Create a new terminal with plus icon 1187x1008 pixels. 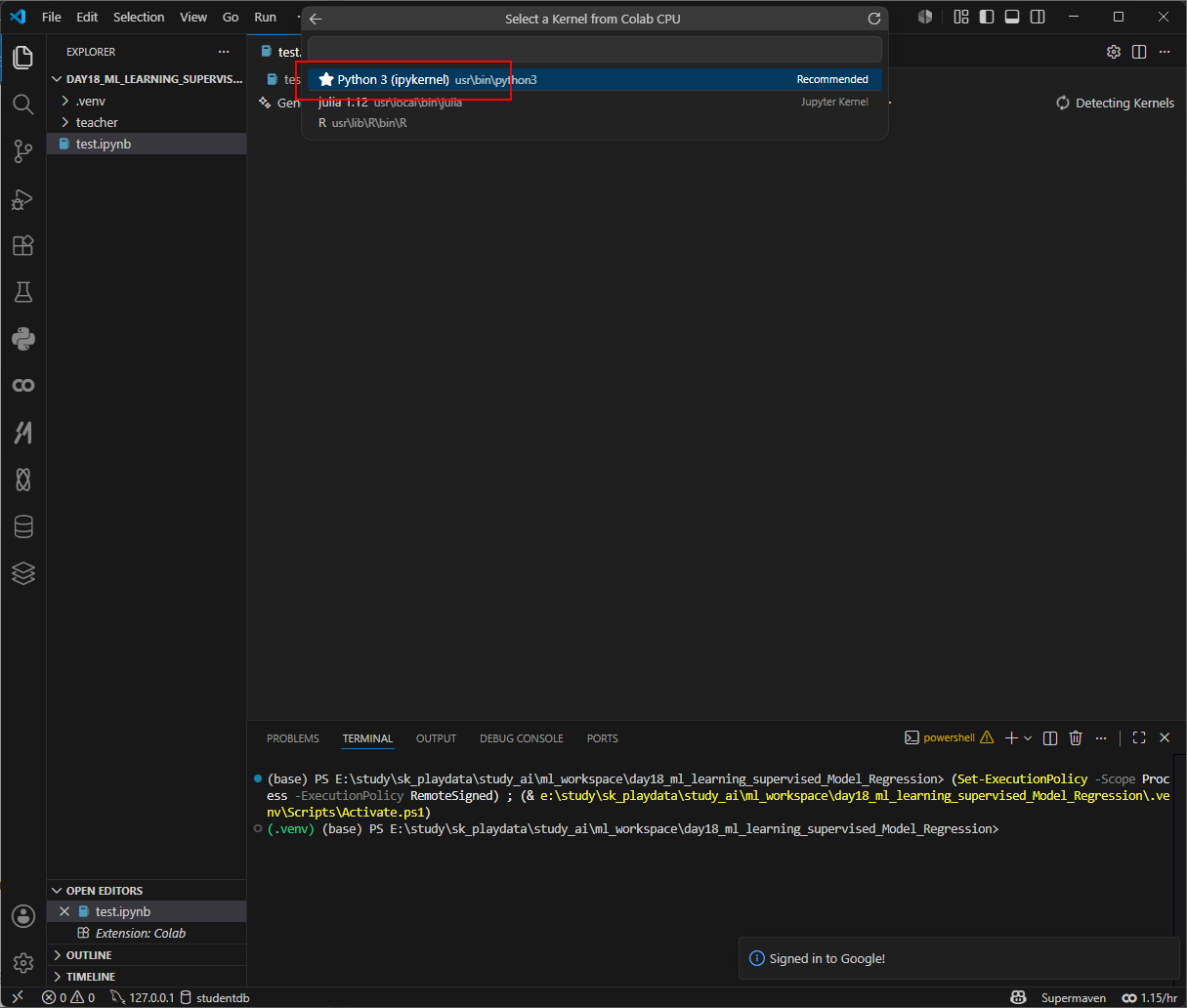tap(1012, 738)
